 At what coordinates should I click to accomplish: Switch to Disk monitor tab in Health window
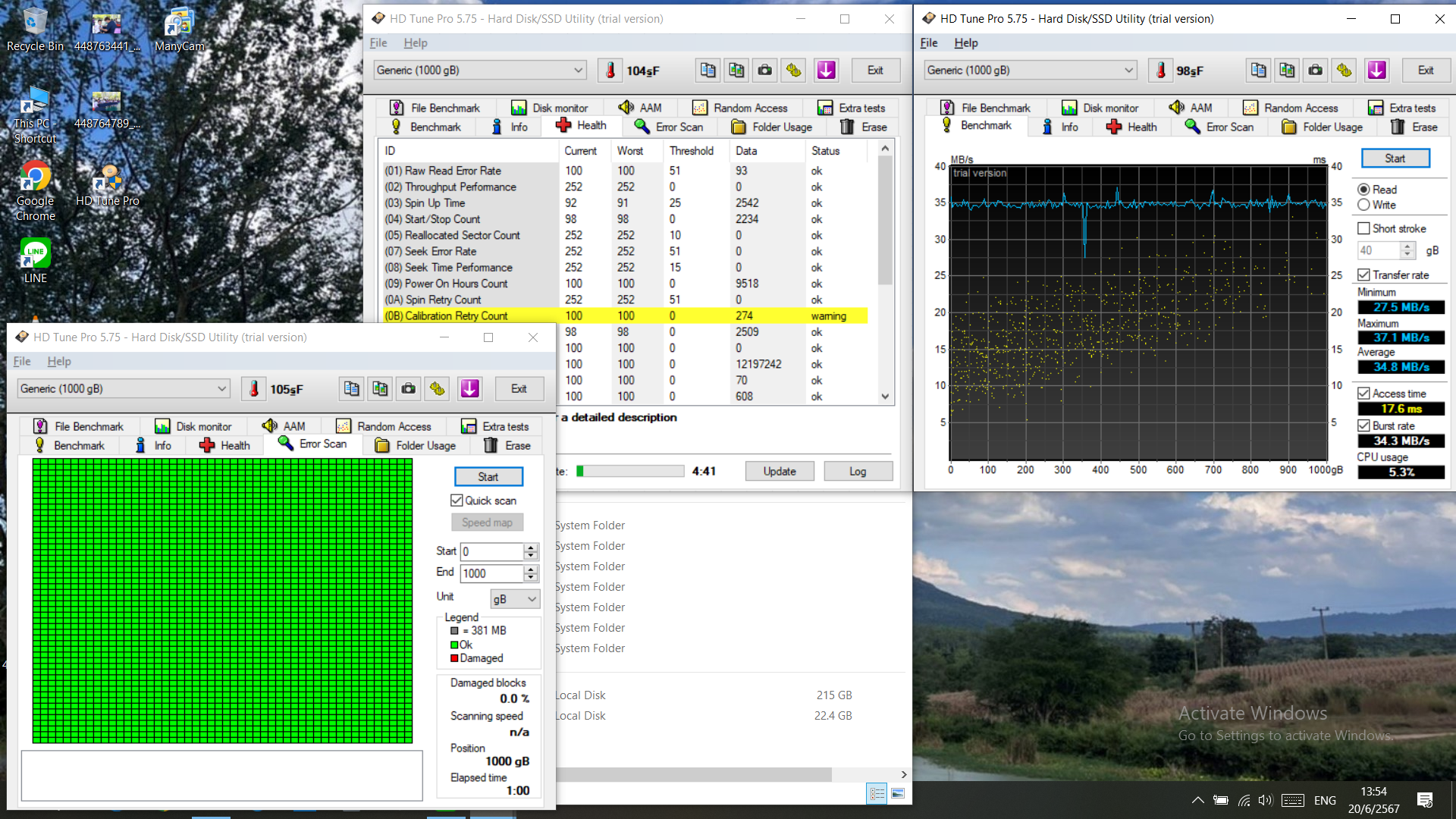[551, 108]
